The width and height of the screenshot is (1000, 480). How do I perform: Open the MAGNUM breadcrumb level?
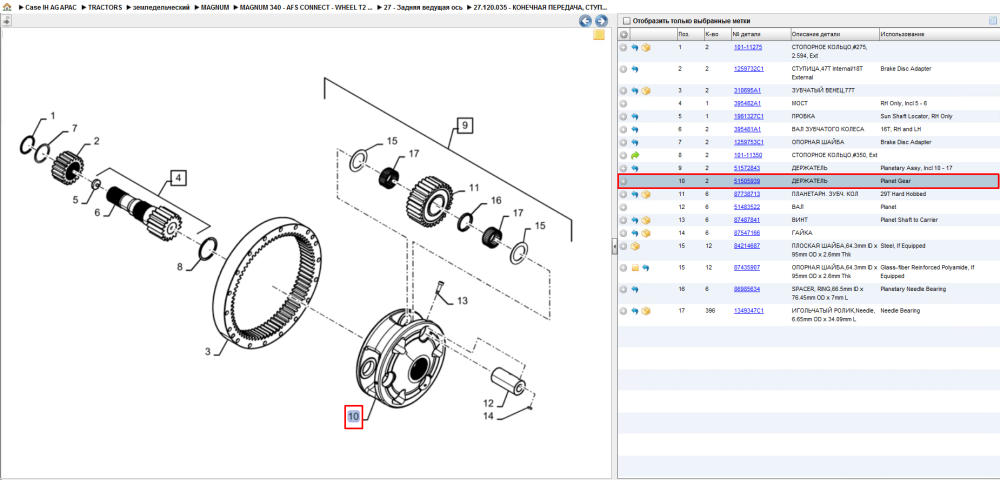point(215,7)
